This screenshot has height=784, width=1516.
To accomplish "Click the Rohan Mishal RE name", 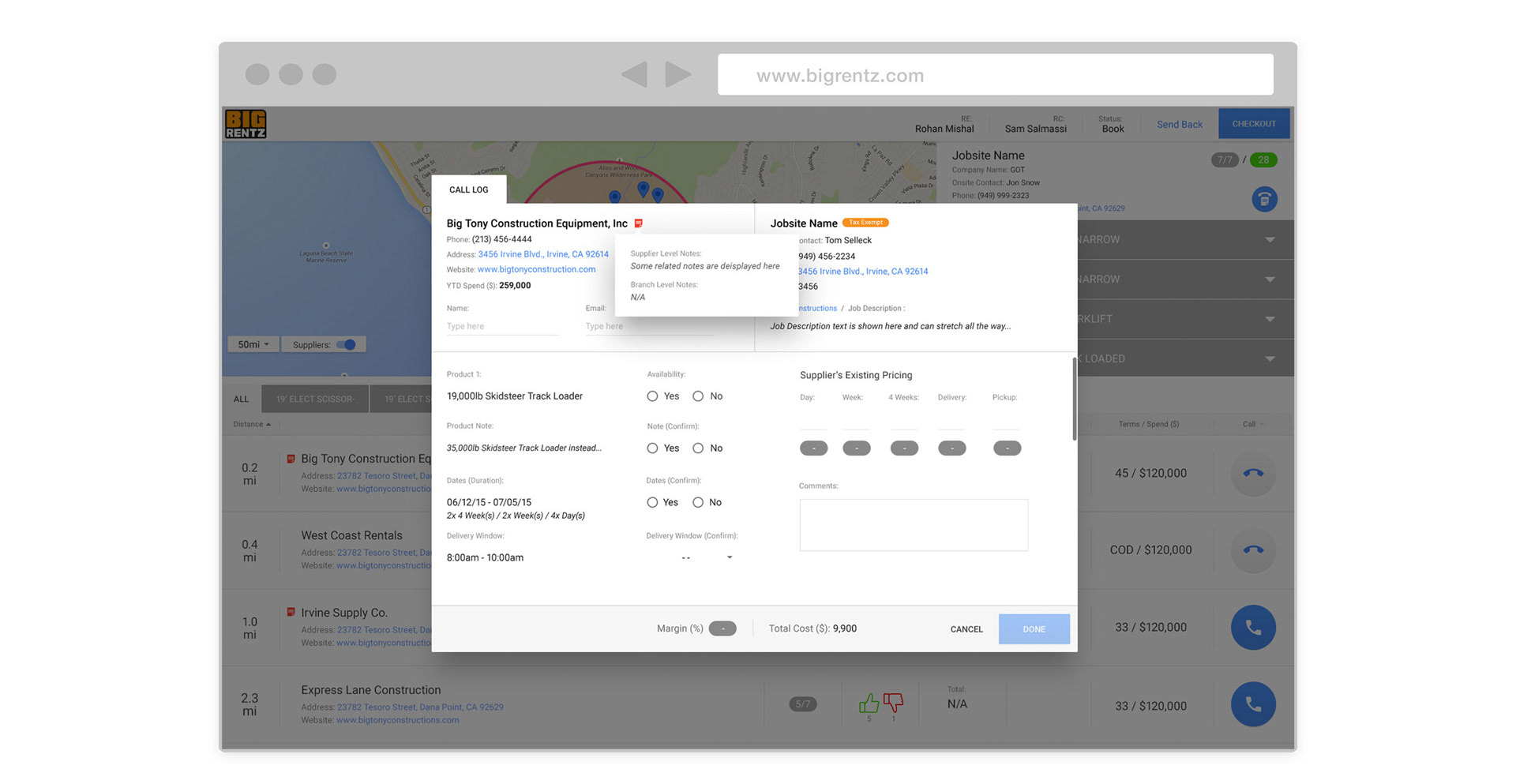I will pos(944,129).
